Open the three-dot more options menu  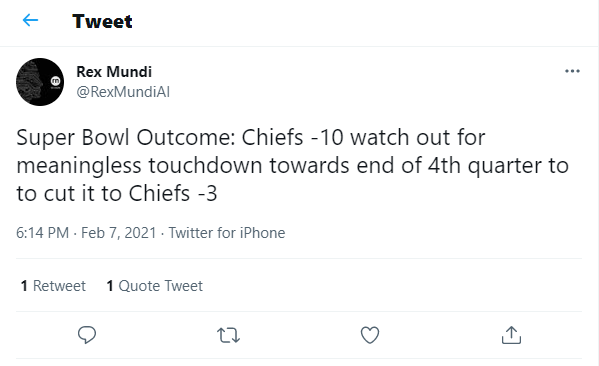572,71
